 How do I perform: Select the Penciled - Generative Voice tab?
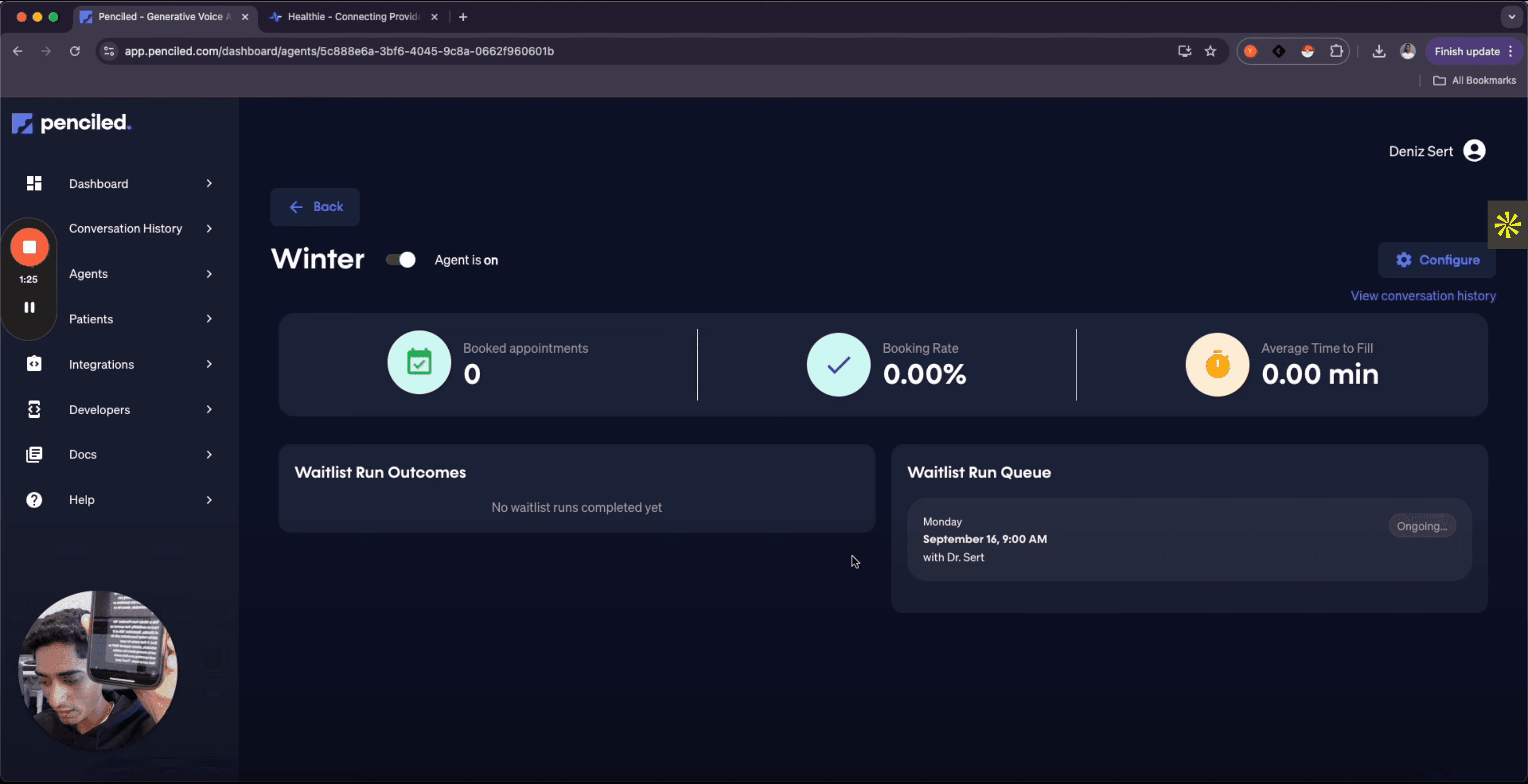[x=160, y=17]
